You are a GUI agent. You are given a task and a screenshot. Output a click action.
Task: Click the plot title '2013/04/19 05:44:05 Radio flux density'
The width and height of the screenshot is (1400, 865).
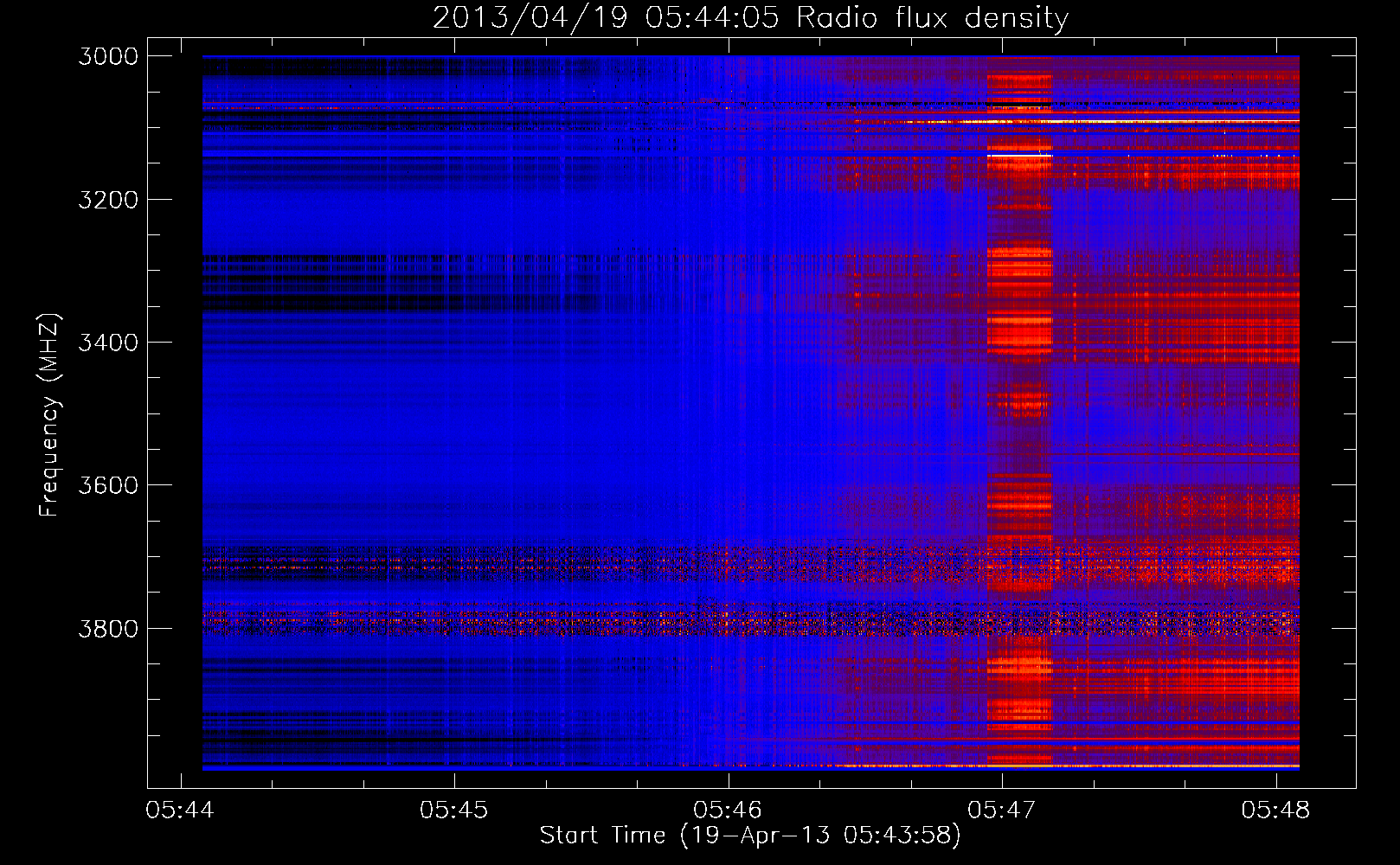tap(750, 17)
